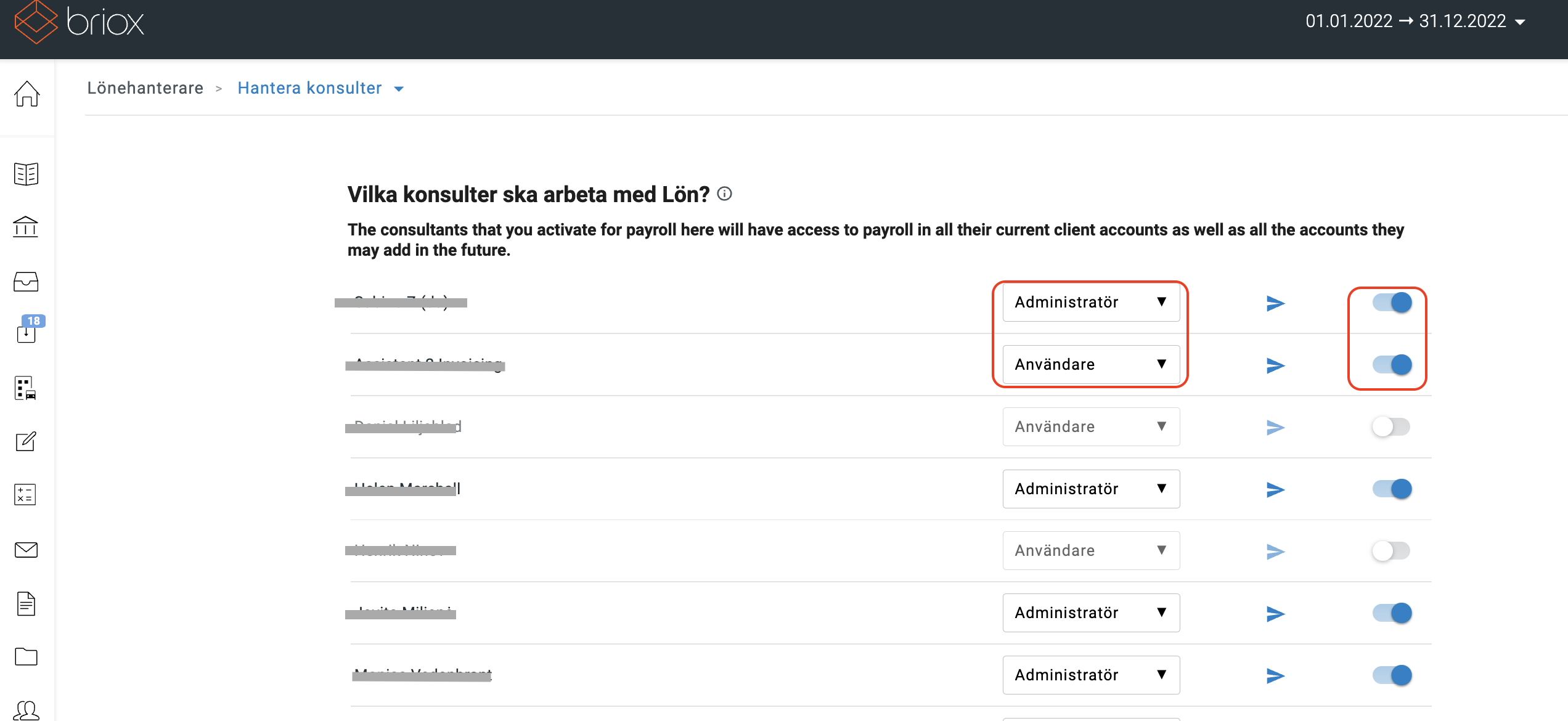
Task: Turn off the last visible payroll toggle
Action: (x=1392, y=675)
